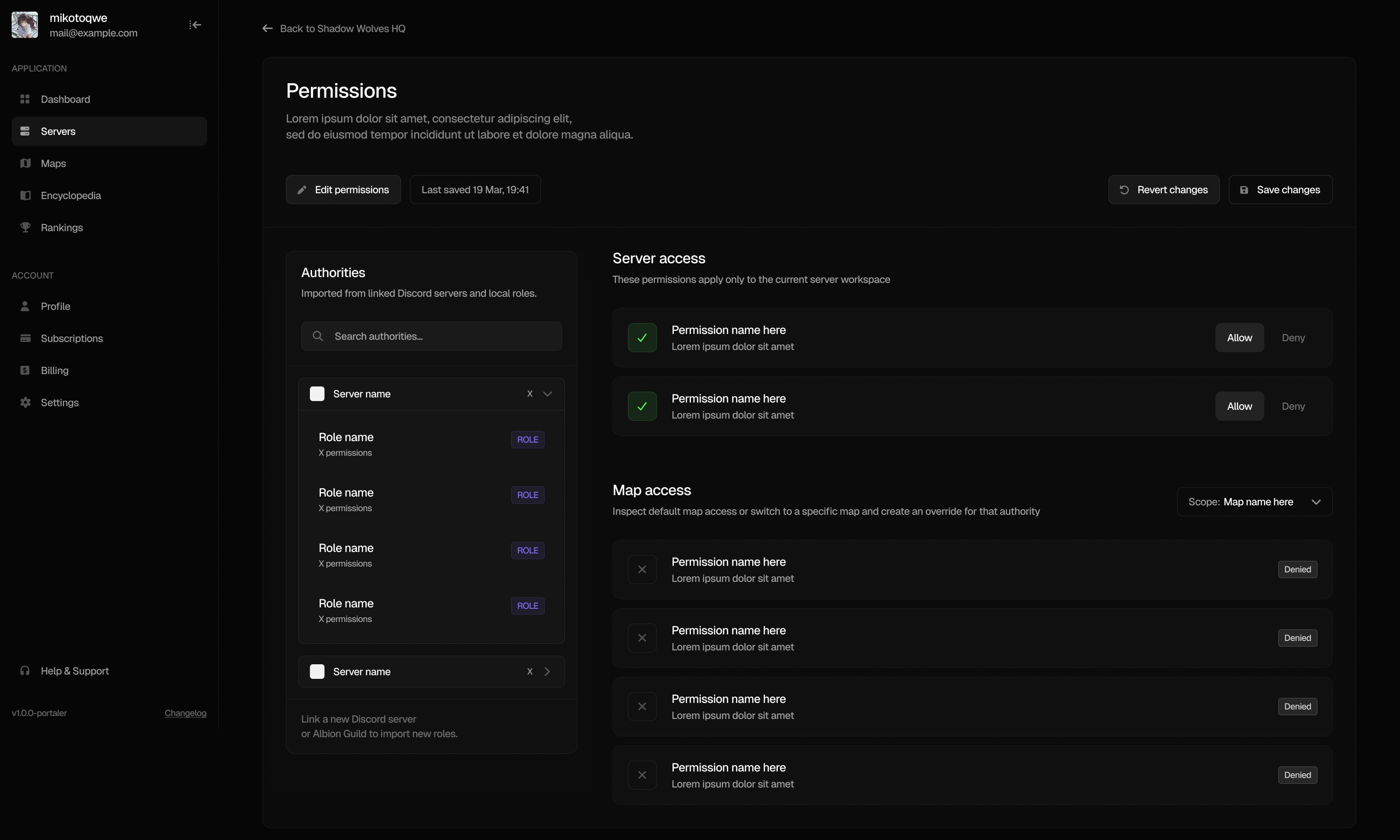Screen dimensions: 1400x840
Task: Select Deny for first server permission
Action: (x=1293, y=338)
